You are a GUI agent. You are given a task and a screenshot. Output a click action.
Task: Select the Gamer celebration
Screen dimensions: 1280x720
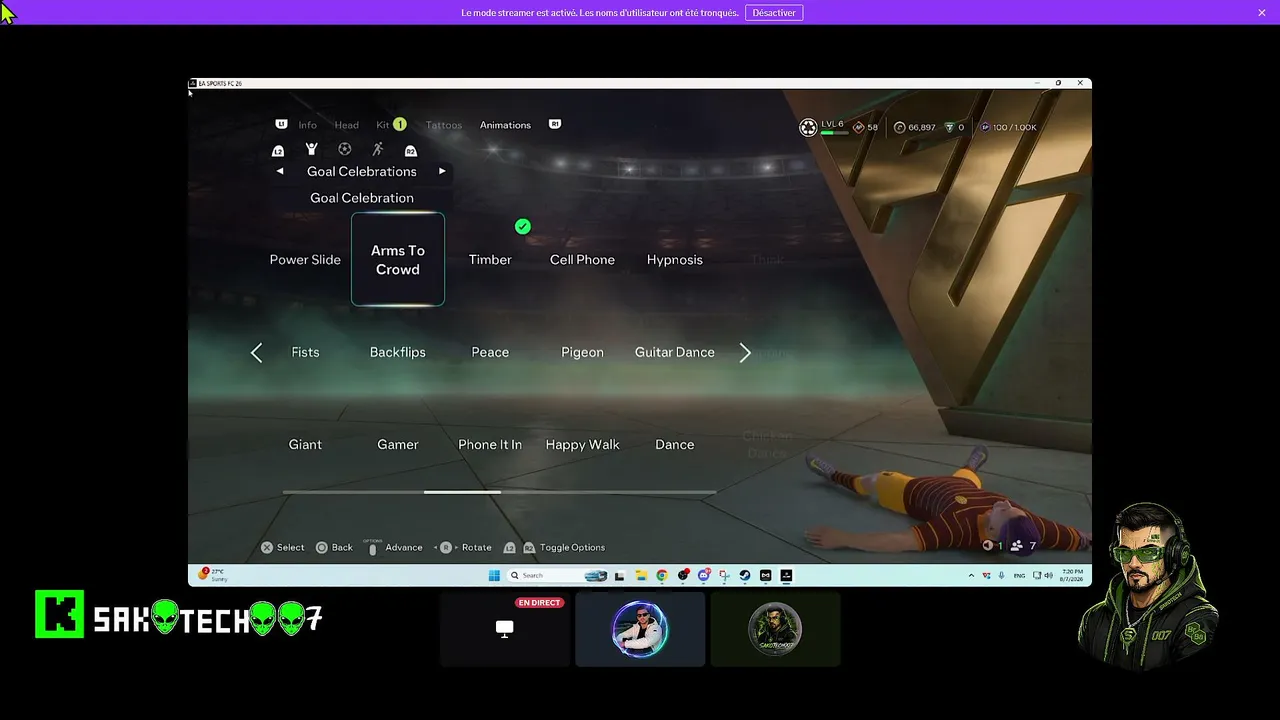click(398, 445)
